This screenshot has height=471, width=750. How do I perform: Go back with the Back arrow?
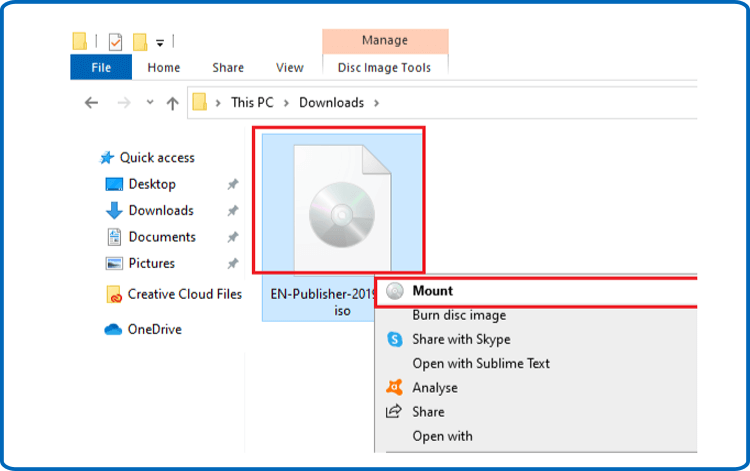pyautogui.click(x=91, y=103)
